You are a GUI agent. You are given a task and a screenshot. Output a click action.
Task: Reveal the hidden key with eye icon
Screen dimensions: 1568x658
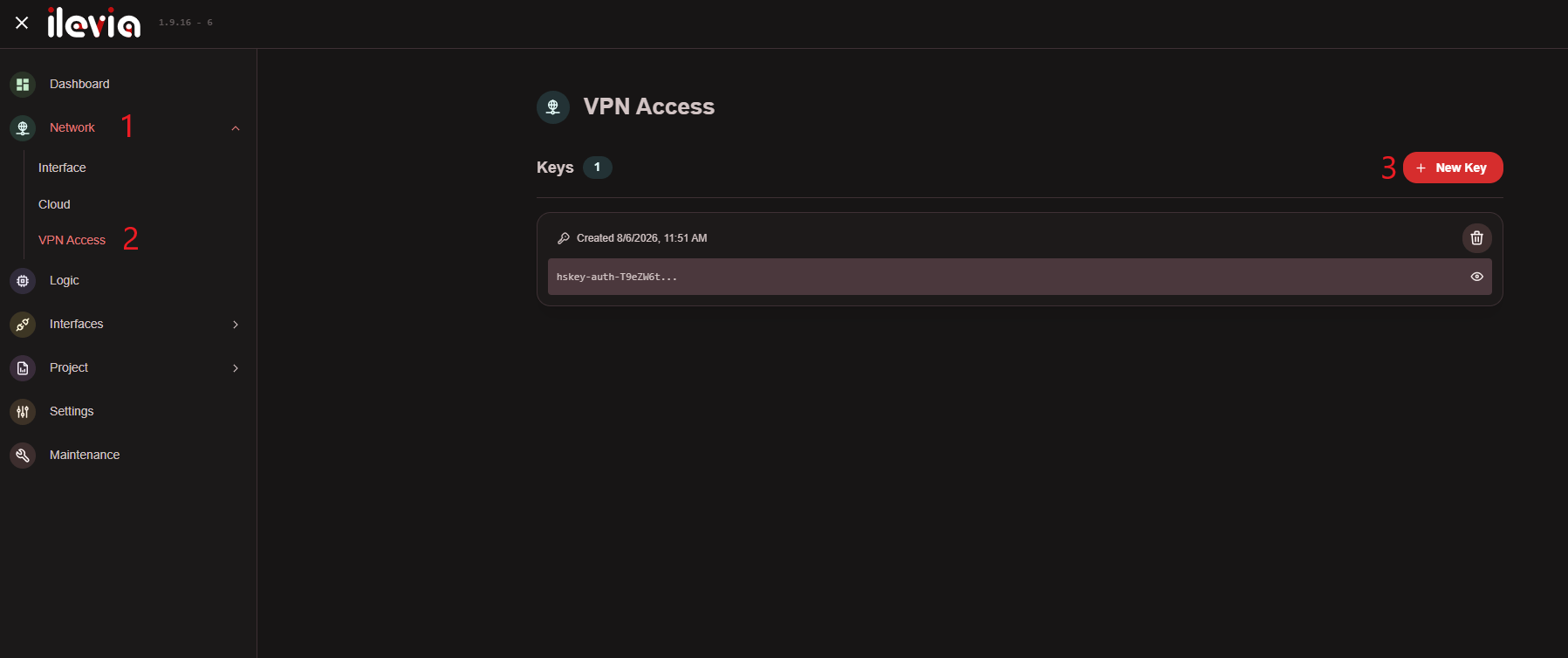(1476, 277)
